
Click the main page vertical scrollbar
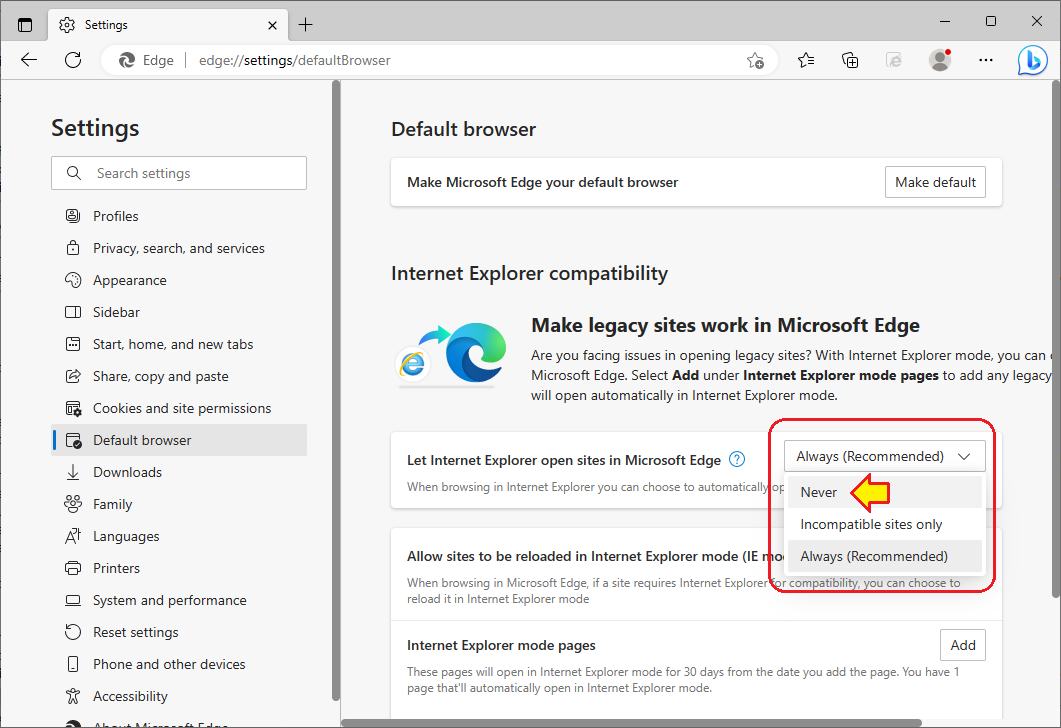[x=1056, y=338]
